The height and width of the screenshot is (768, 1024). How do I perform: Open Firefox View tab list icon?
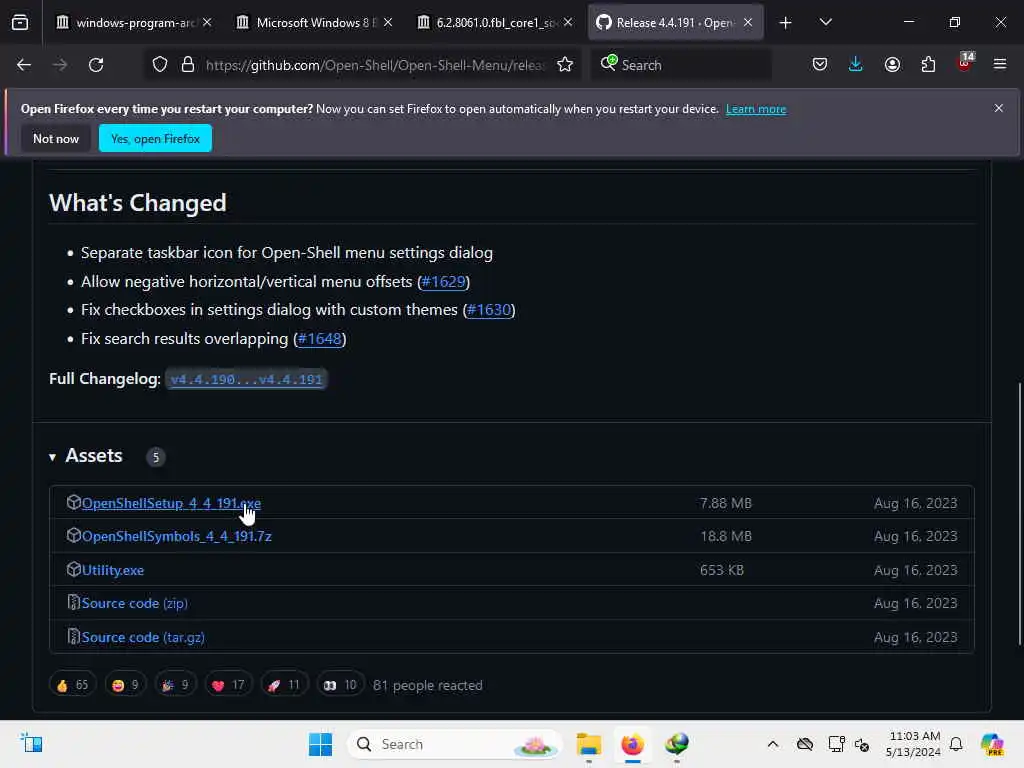point(20,22)
